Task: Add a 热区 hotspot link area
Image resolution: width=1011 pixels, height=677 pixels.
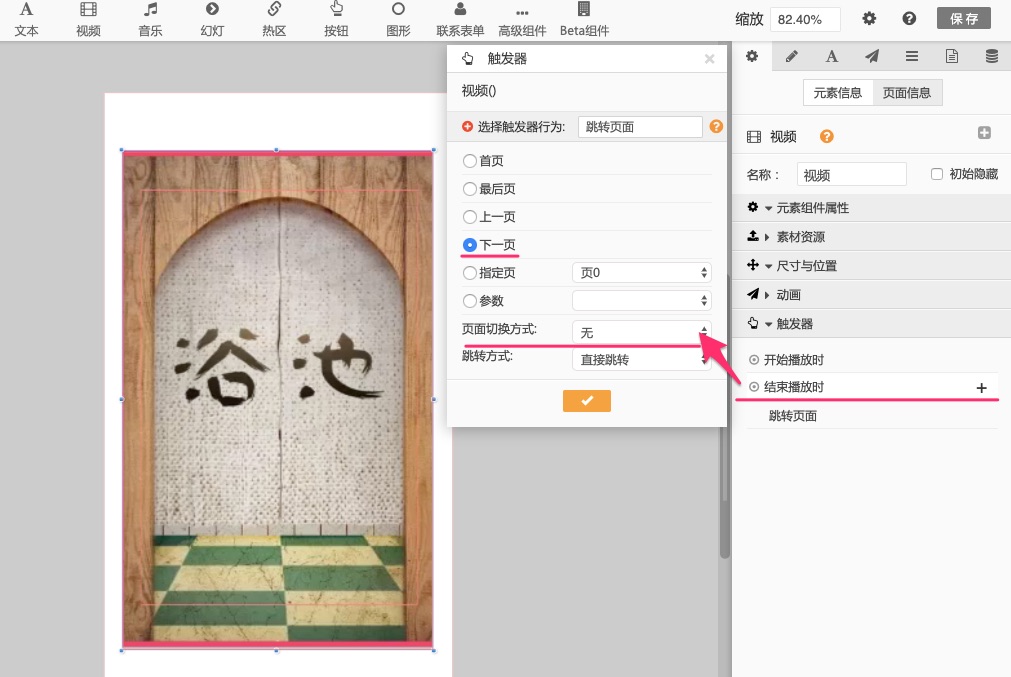Action: click(x=274, y=19)
